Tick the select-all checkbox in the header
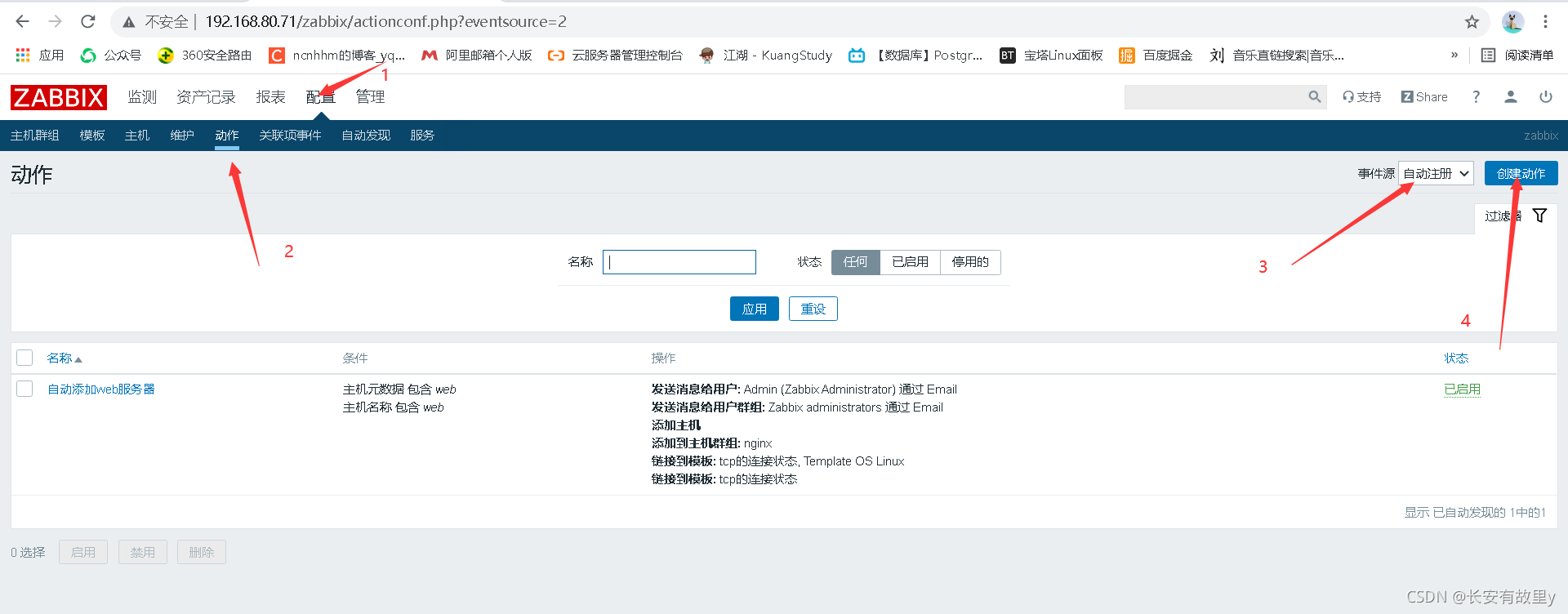The height and width of the screenshot is (614, 1568). (24, 358)
